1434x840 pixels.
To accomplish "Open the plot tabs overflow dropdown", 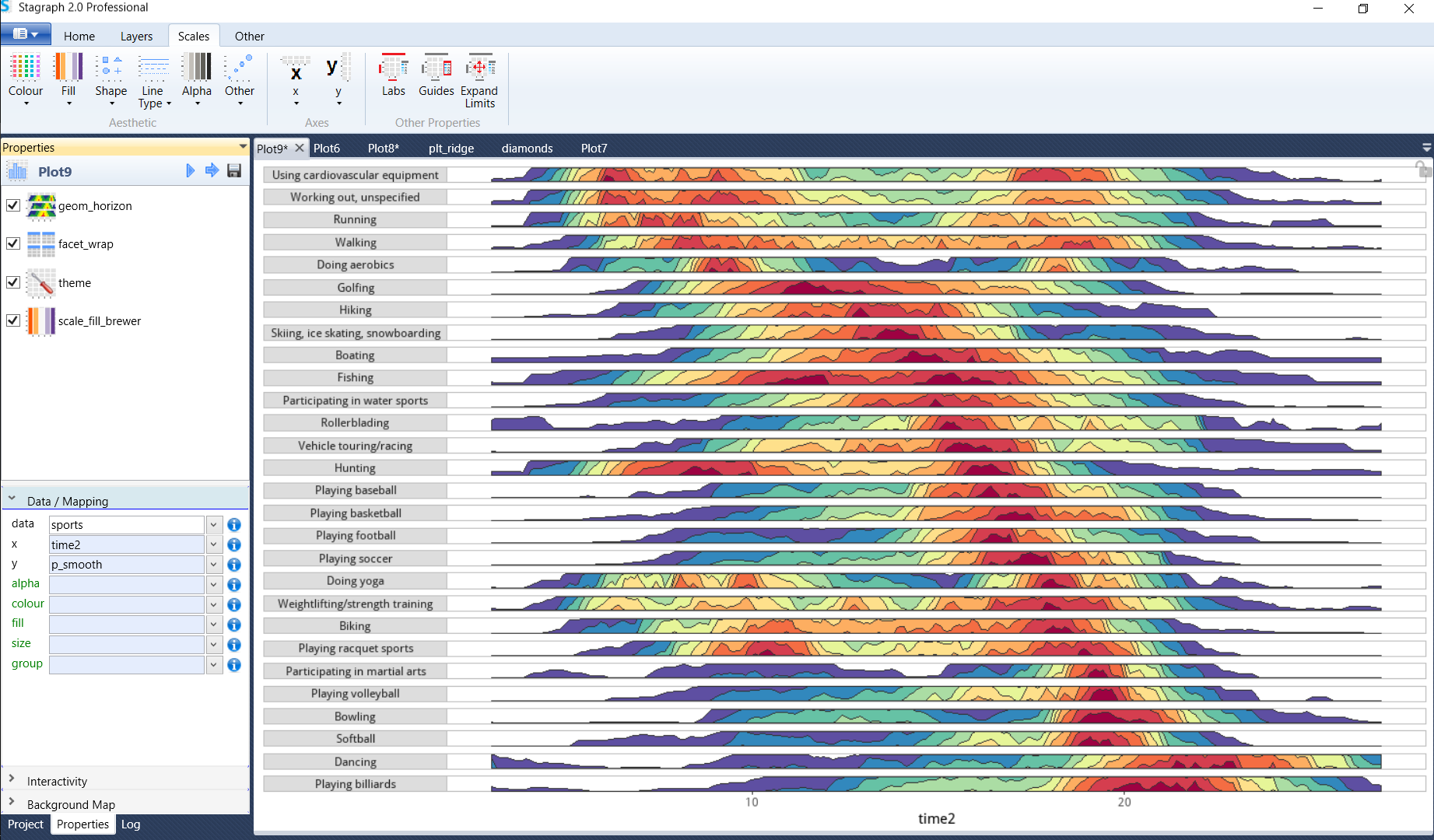I will [1426, 148].
